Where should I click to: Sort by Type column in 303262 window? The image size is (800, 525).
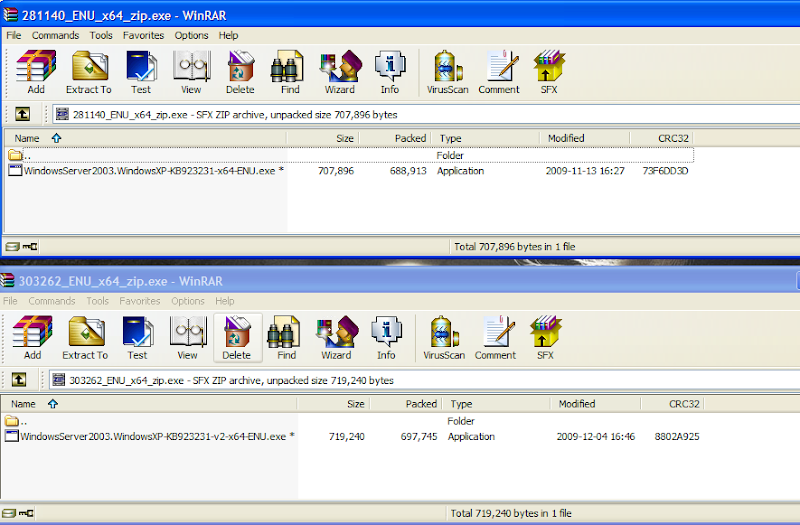(x=496, y=404)
